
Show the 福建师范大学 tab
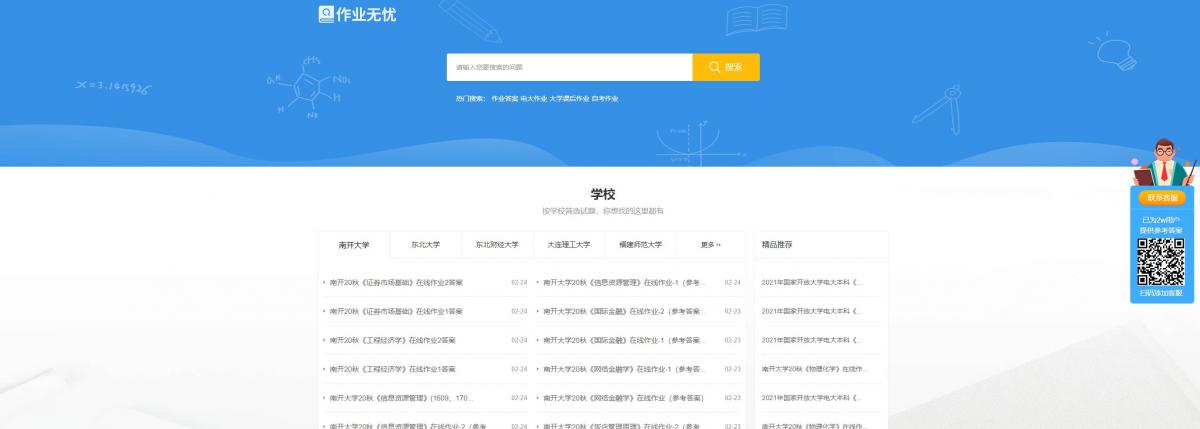tap(640, 245)
